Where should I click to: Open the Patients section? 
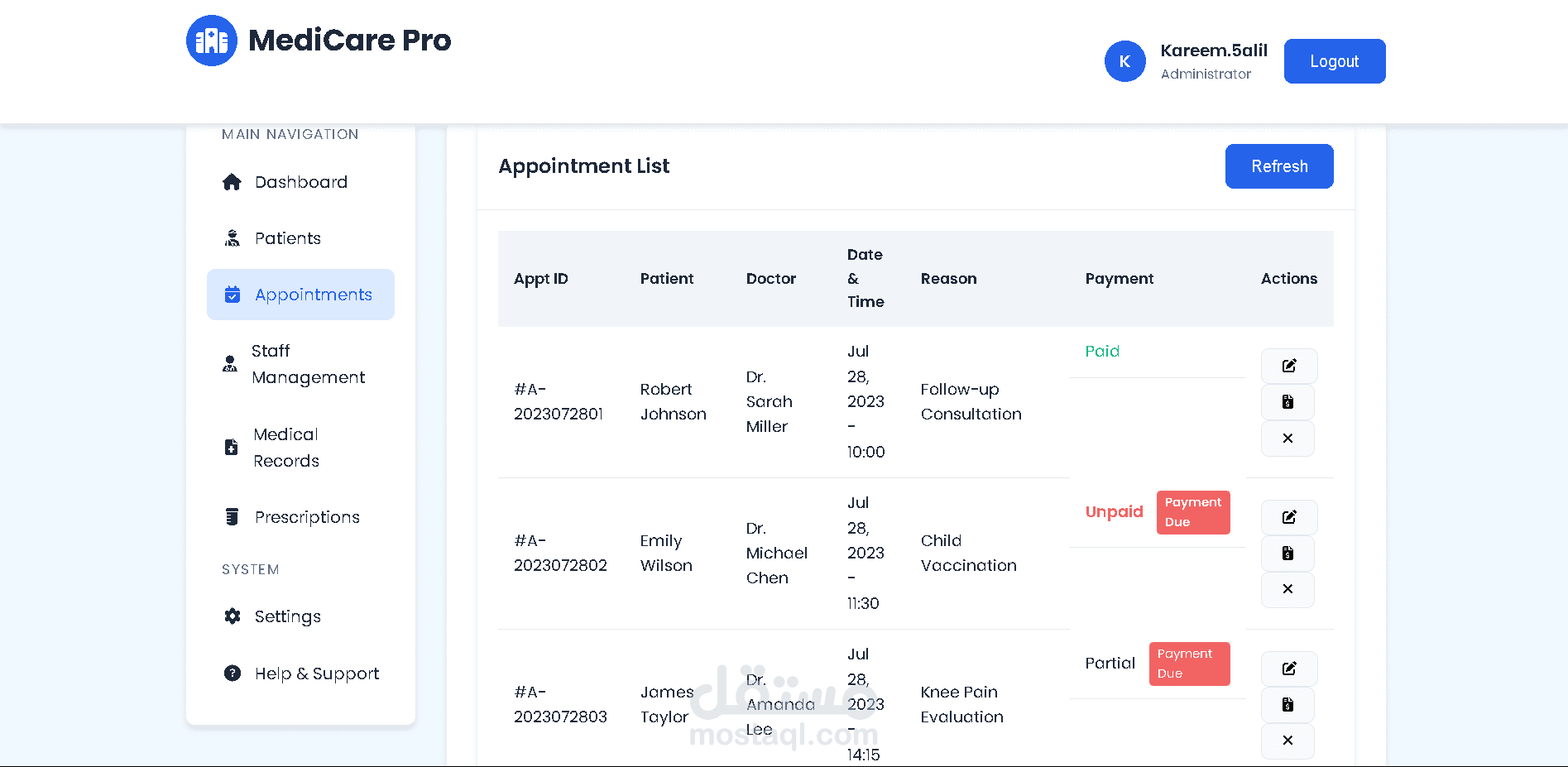(287, 238)
